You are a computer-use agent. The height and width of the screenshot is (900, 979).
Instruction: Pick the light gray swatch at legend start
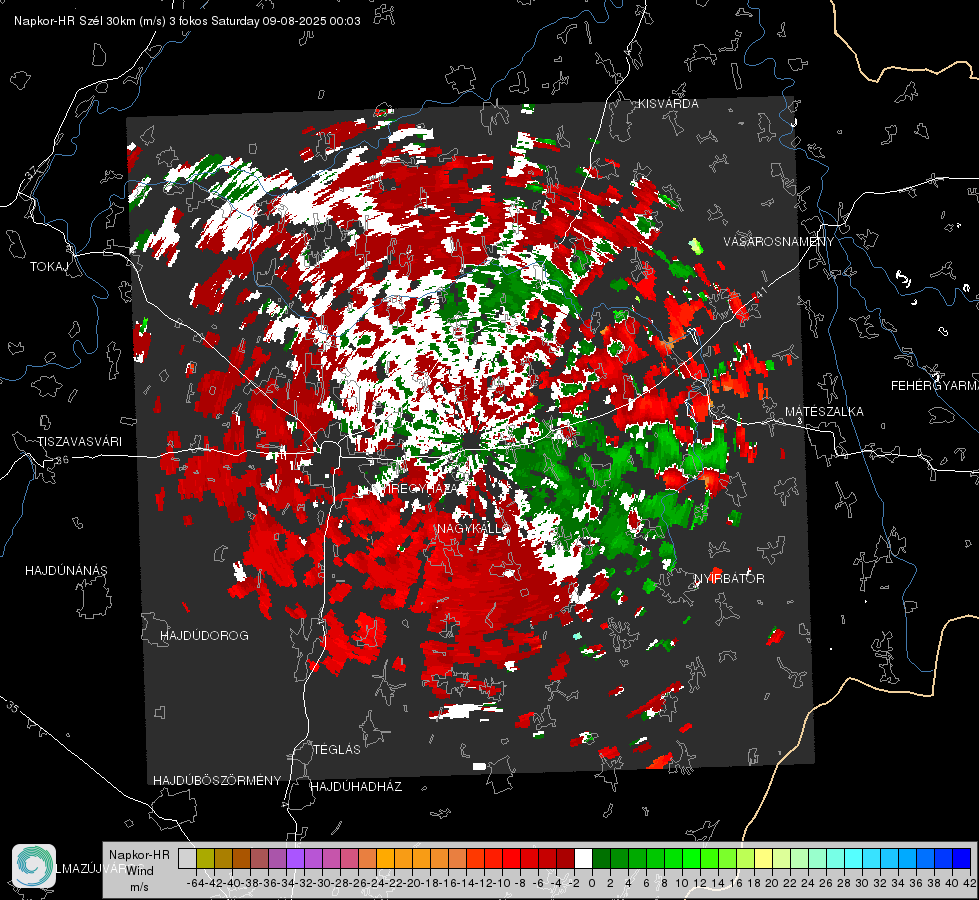187,859
